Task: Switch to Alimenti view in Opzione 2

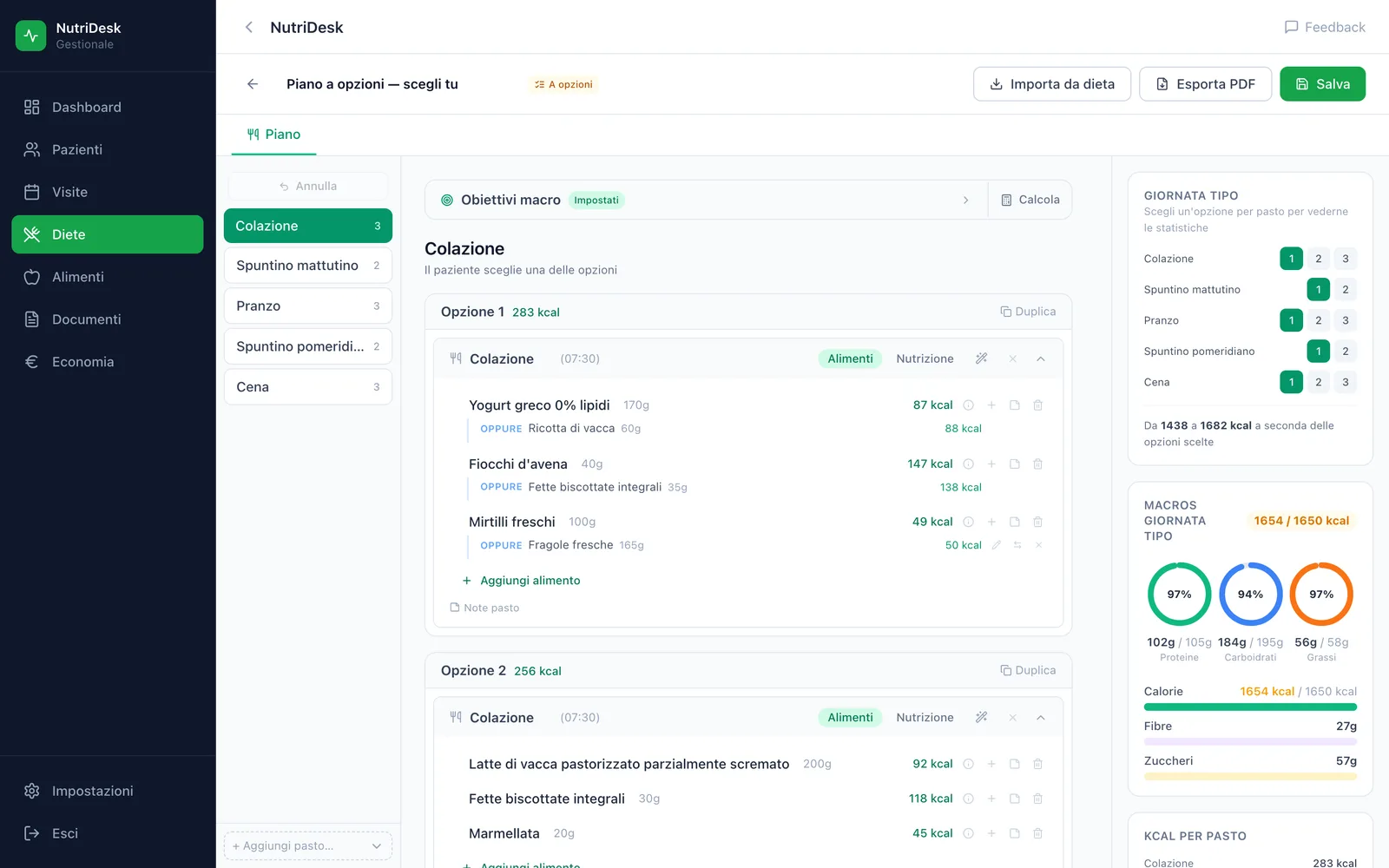Action: [x=850, y=718]
